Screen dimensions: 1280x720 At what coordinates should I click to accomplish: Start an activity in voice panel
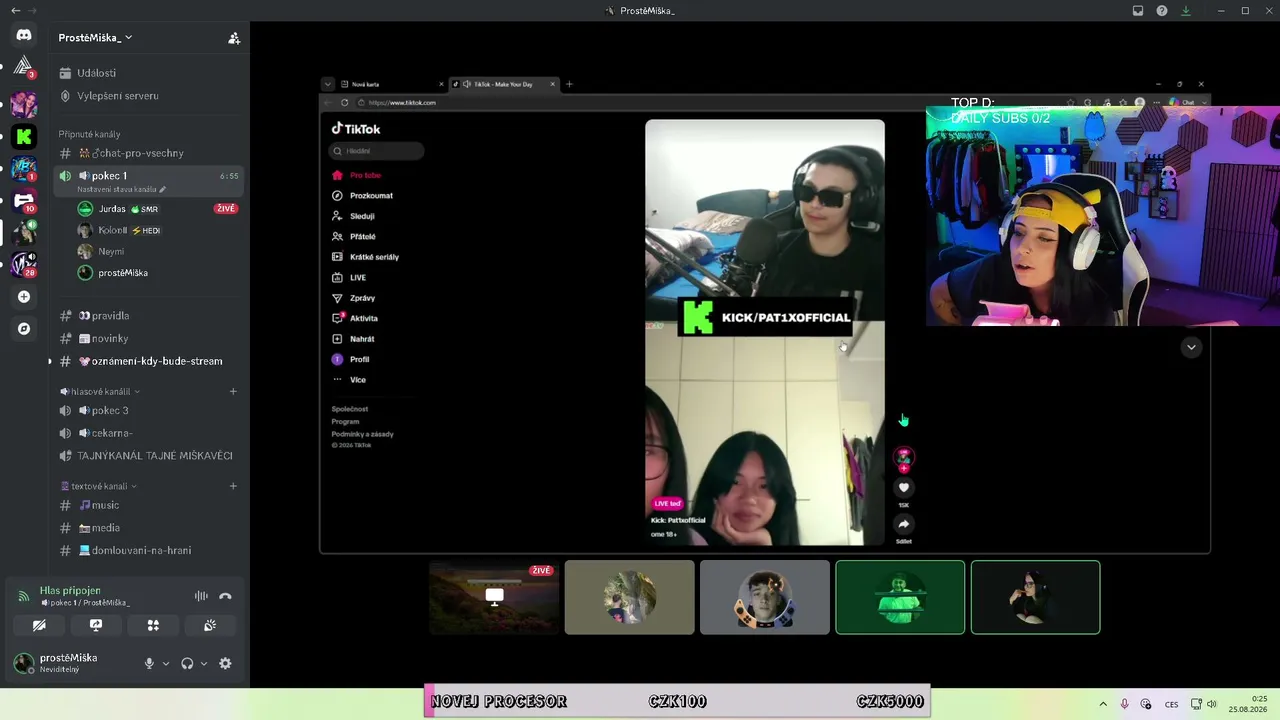153,625
